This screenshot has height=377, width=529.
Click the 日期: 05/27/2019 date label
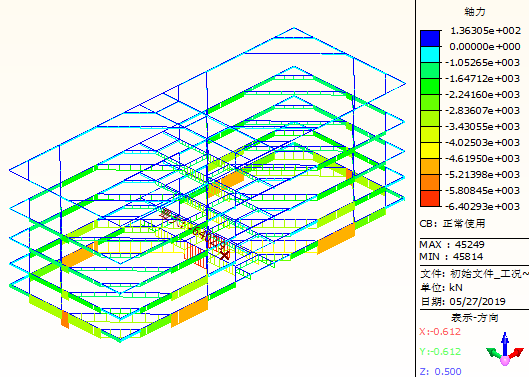tap(463, 301)
